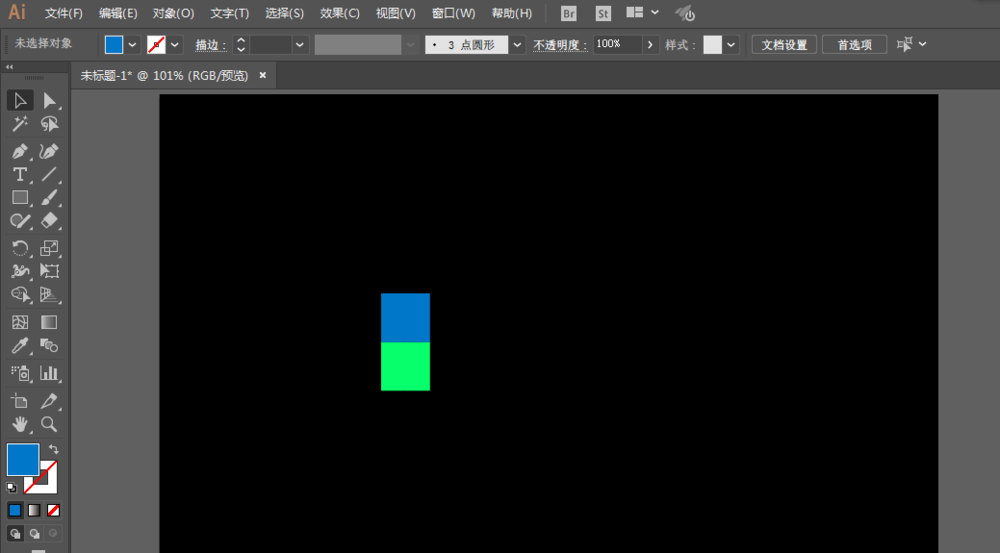Enable Draw Behind mode
The image size is (1000, 553).
click(x=34, y=533)
